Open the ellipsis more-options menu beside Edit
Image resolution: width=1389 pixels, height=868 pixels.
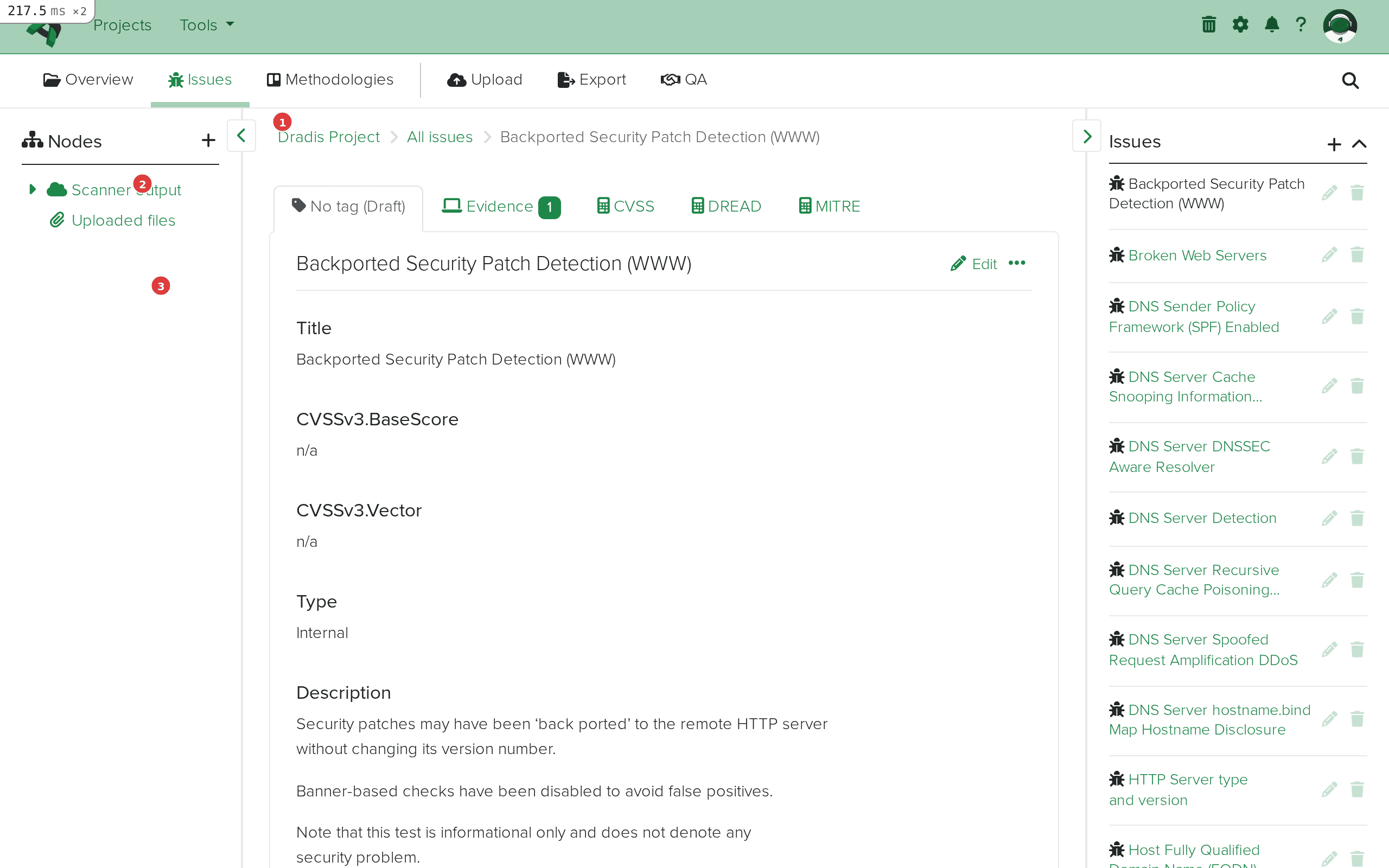(1017, 264)
